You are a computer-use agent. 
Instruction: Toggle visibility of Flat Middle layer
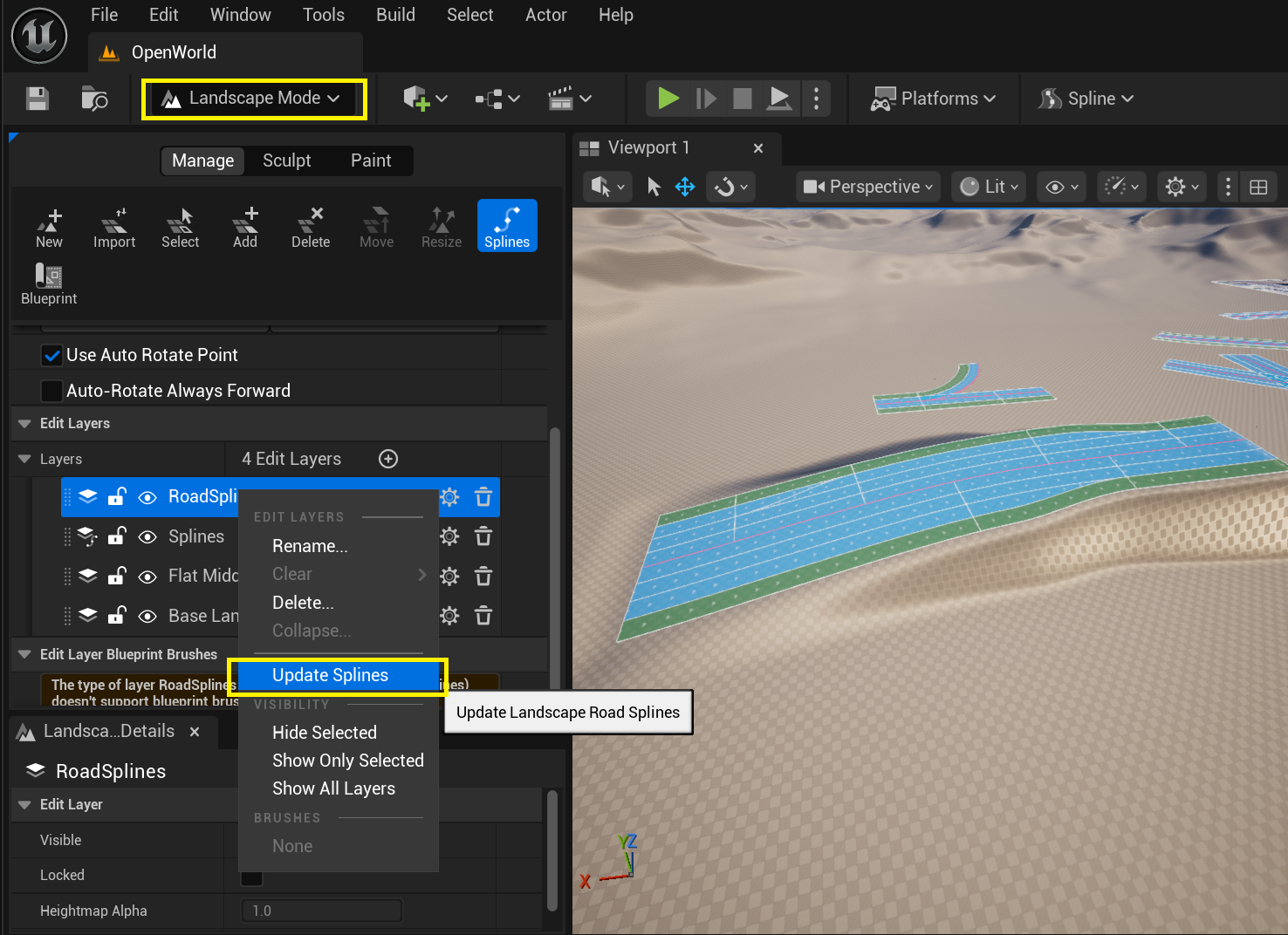(x=147, y=576)
